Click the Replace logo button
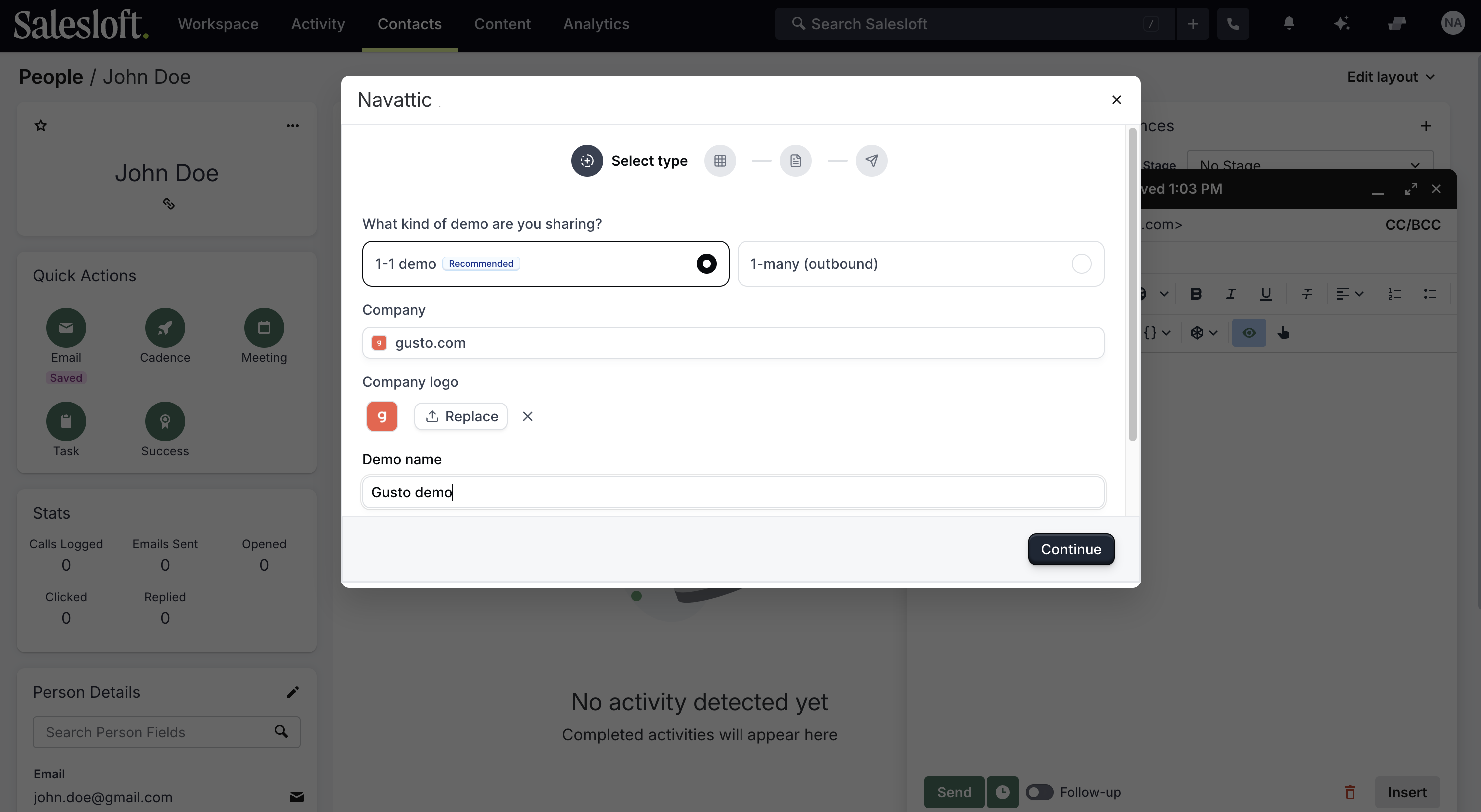The width and height of the screenshot is (1481, 812). point(461,416)
